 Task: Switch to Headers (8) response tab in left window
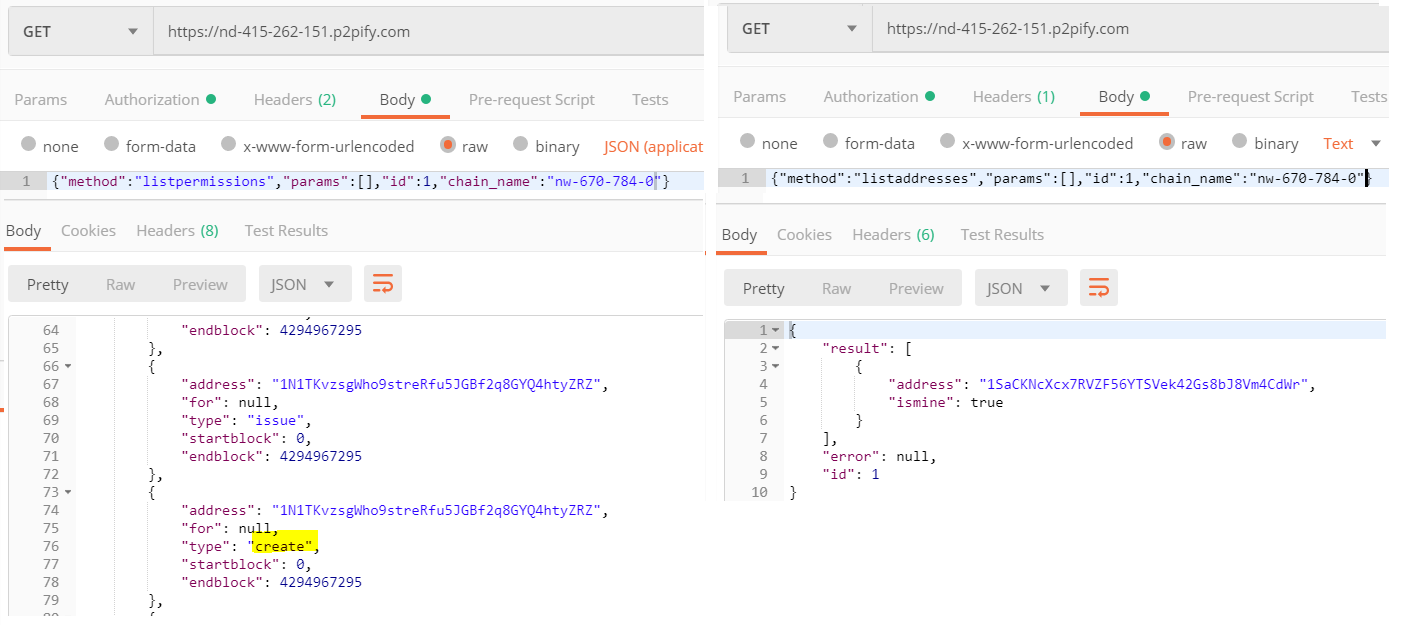pos(178,230)
